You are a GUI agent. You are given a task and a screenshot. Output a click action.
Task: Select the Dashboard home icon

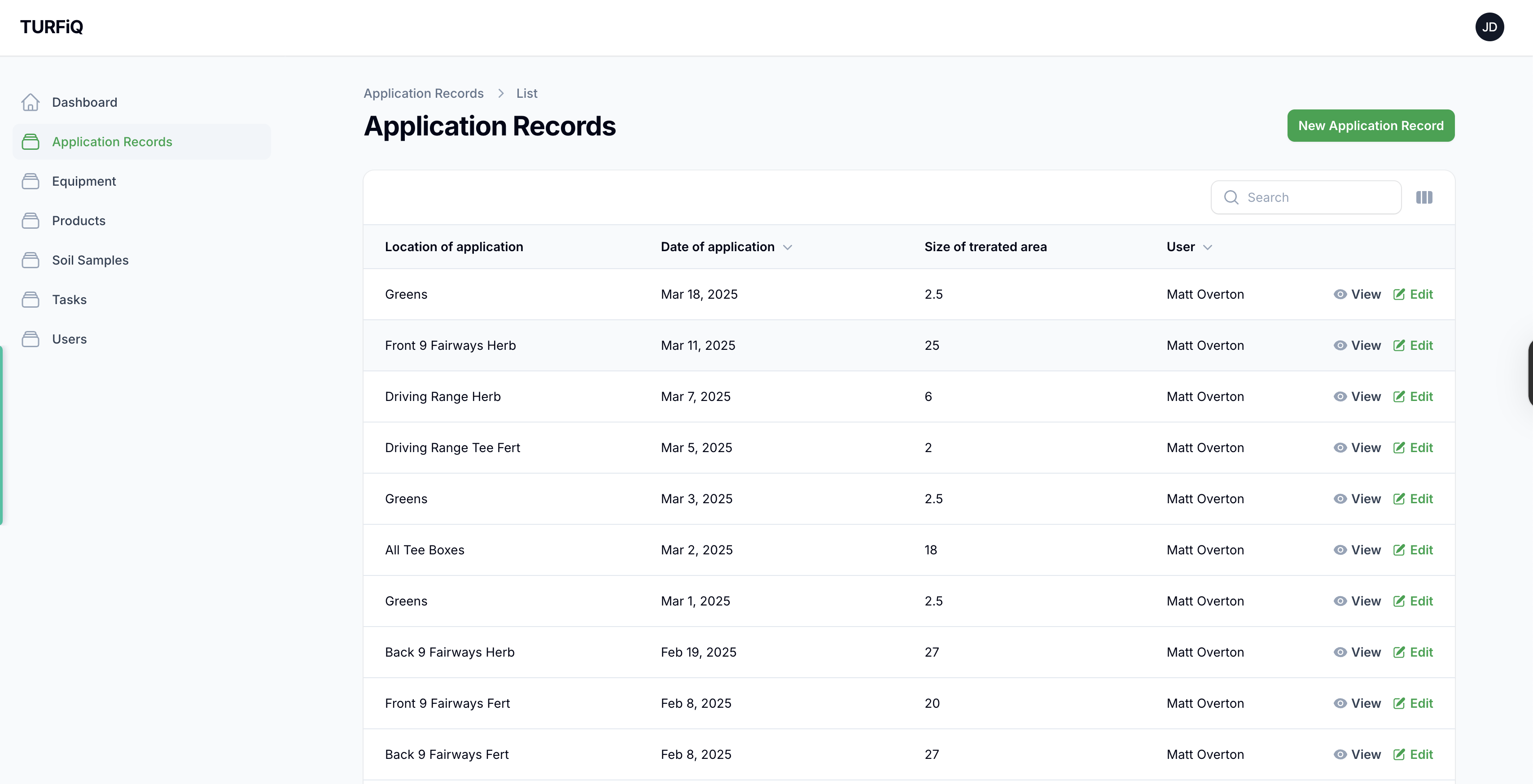[x=31, y=102]
